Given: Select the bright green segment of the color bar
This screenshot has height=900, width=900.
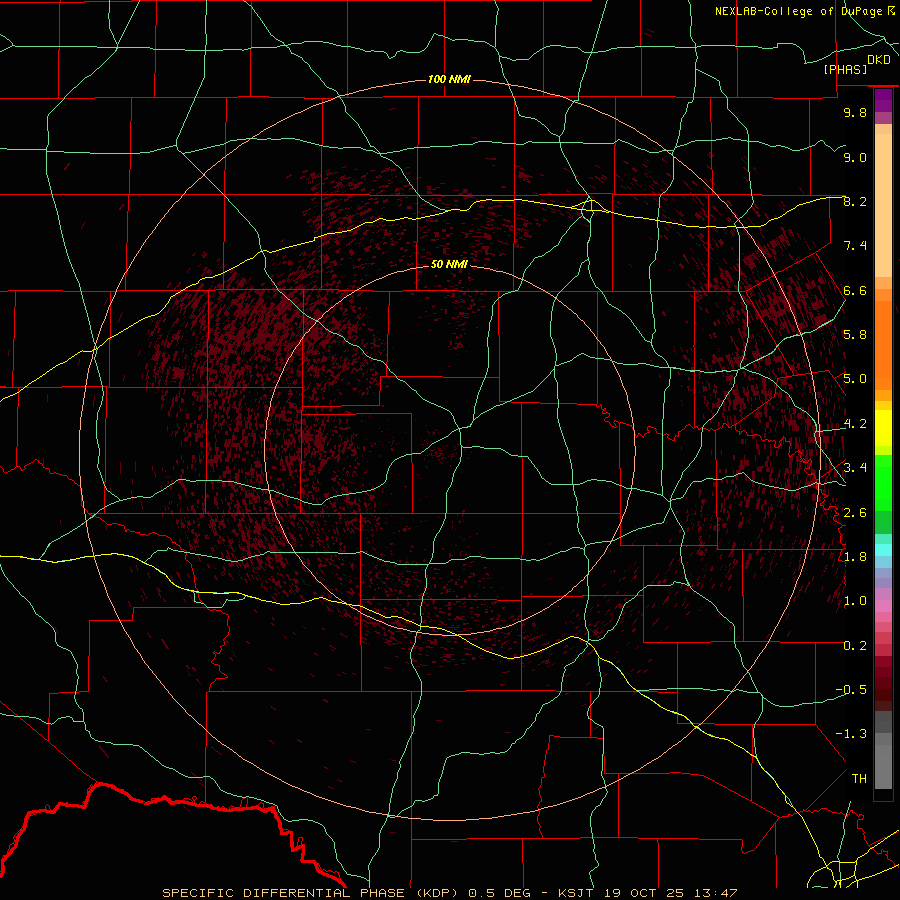Looking at the screenshot, I should click(883, 483).
